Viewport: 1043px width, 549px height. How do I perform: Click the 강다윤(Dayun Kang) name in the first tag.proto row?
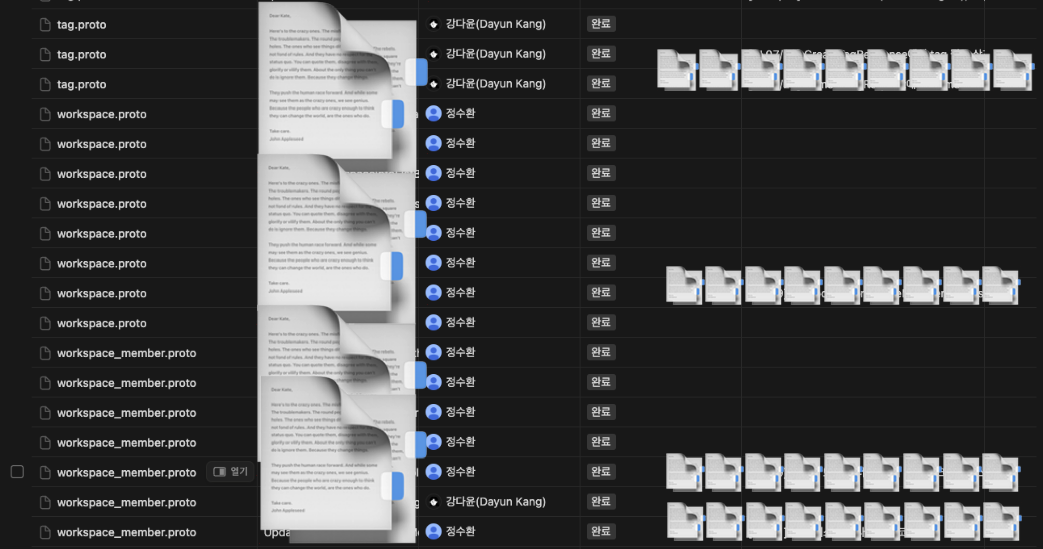pos(496,24)
